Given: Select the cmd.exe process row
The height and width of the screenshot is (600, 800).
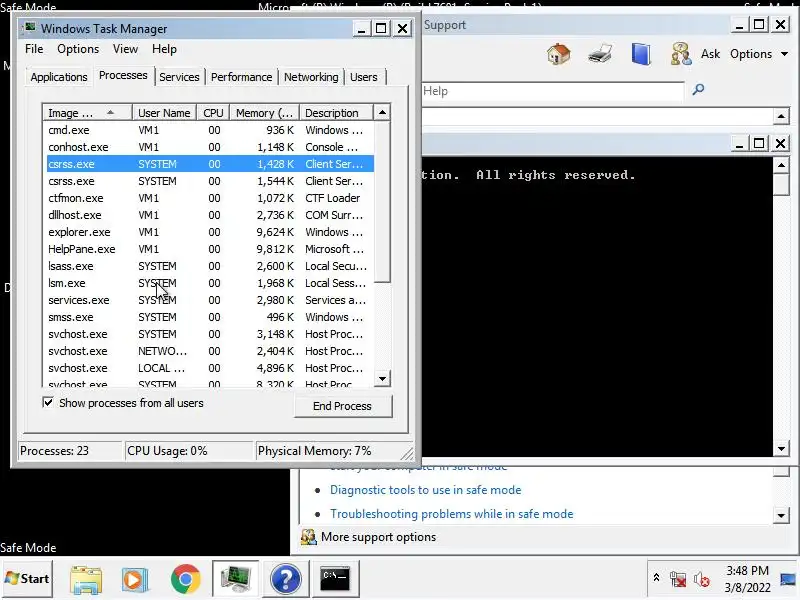Looking at the screenshot, I should (208, 130).
